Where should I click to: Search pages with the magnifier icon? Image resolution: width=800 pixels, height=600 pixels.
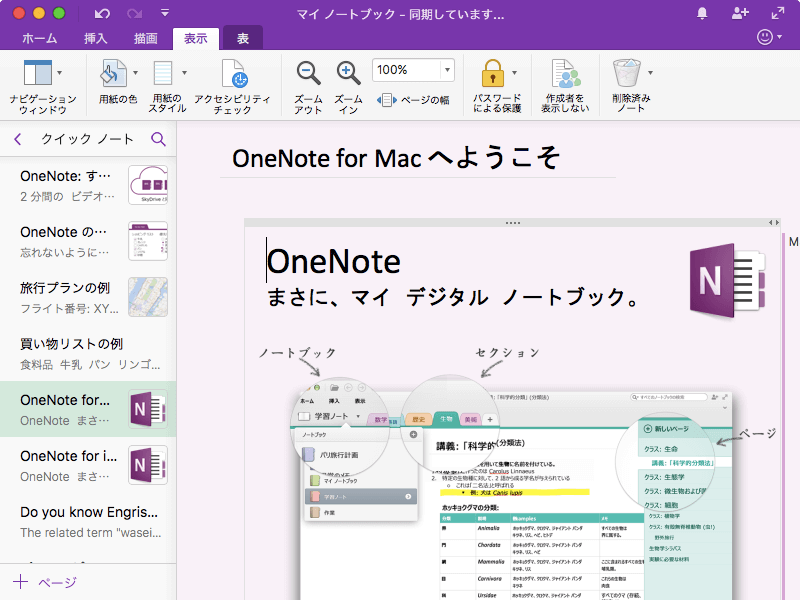pyautogui.click(x=158, y=139)
